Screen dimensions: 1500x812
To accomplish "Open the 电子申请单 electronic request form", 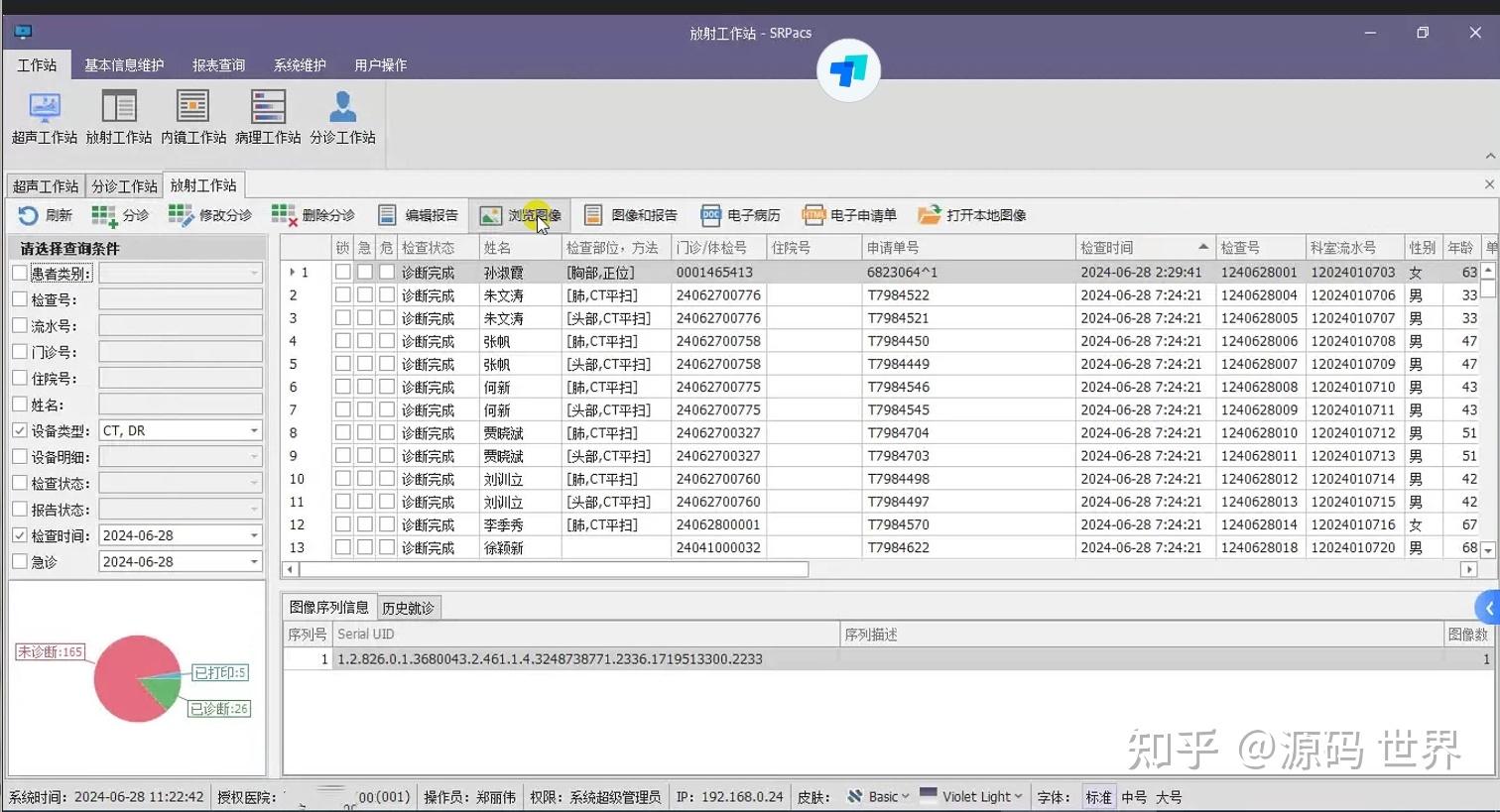I will coord(853,214).
